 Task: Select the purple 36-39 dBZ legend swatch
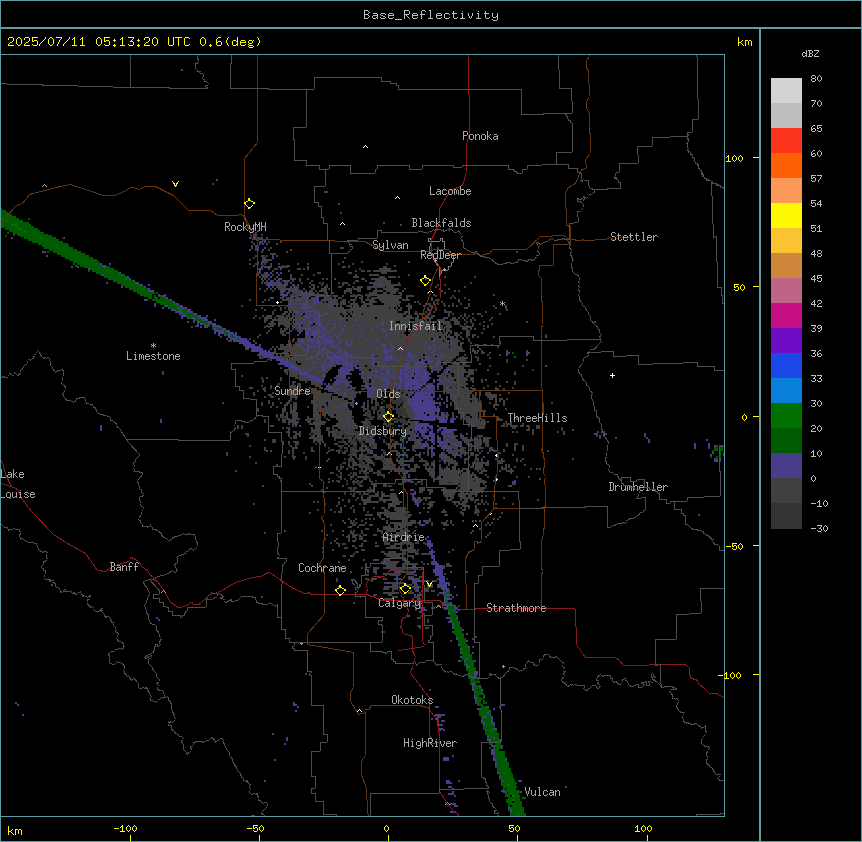coord(786,341)
